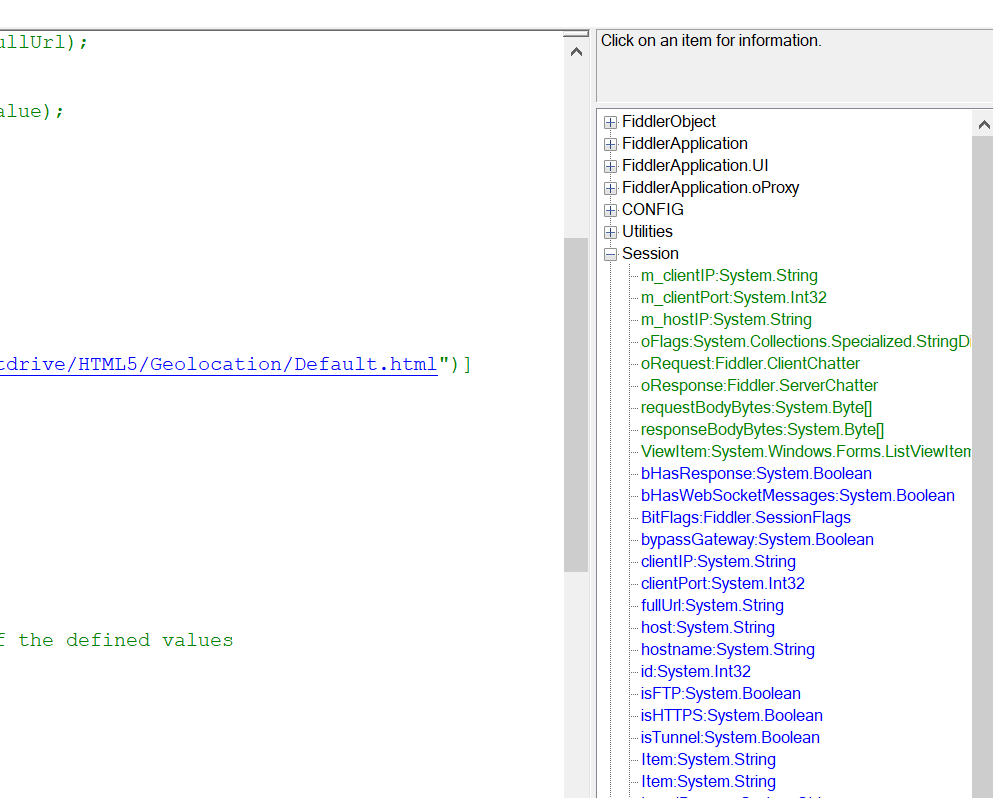Image resolution: width=993 pixels, height=798 pixels.
Task: Open the Geolocation/Default.html link in code
Action: pyautogui.click(x=218, y=365)
